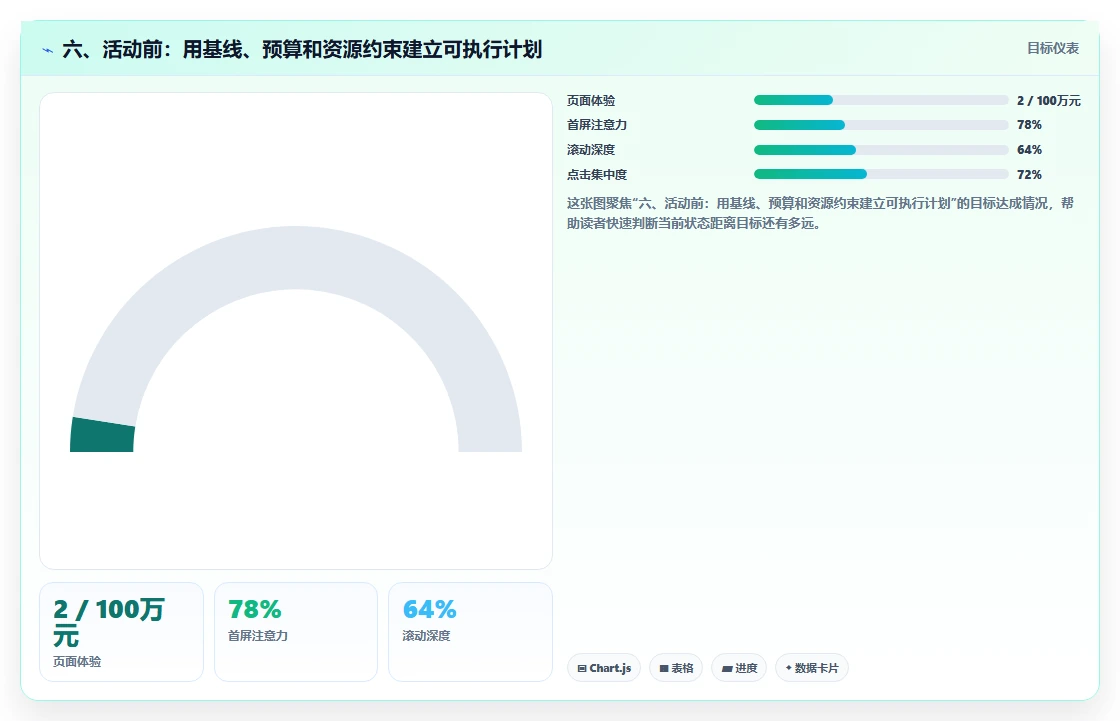This screenshot has height=721, width=1120.
Task: Click the 首屏注意力 progress bar
Action: click(881, 125)
